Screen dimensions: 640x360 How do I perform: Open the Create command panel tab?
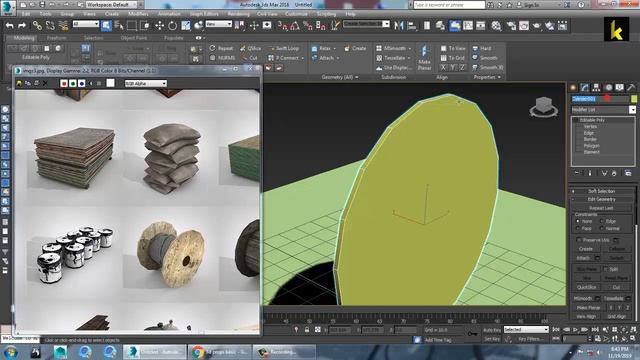coord(573,87)
